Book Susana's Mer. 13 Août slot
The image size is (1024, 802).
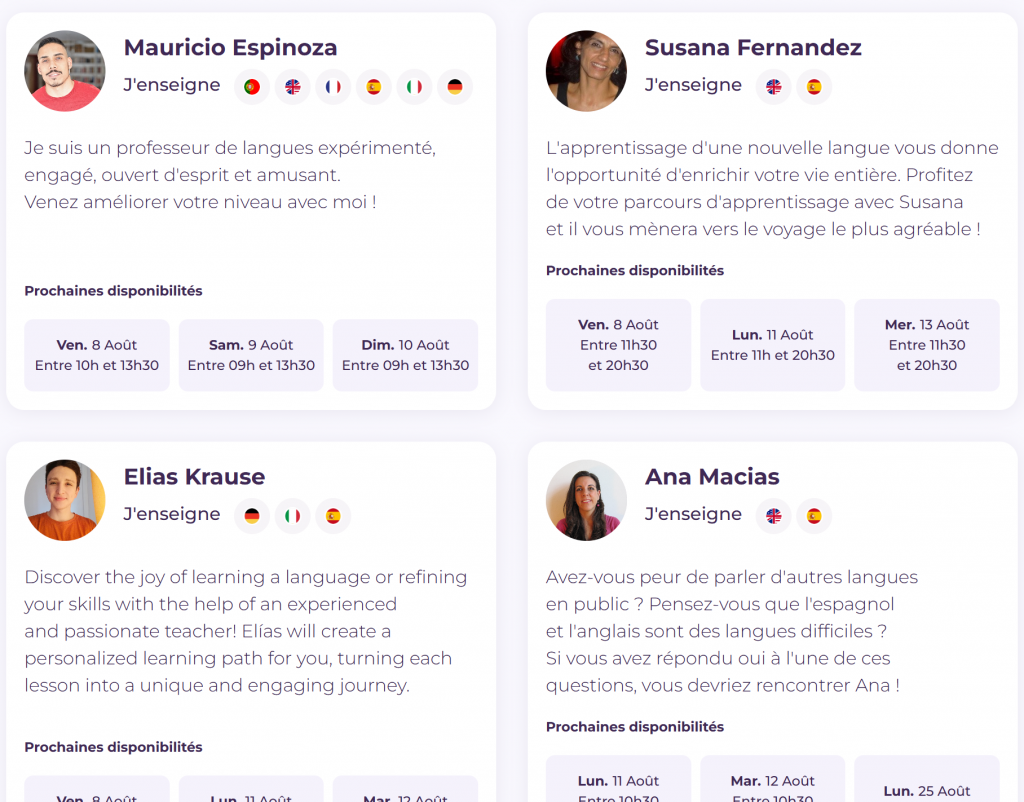click(x=926, y=345)
